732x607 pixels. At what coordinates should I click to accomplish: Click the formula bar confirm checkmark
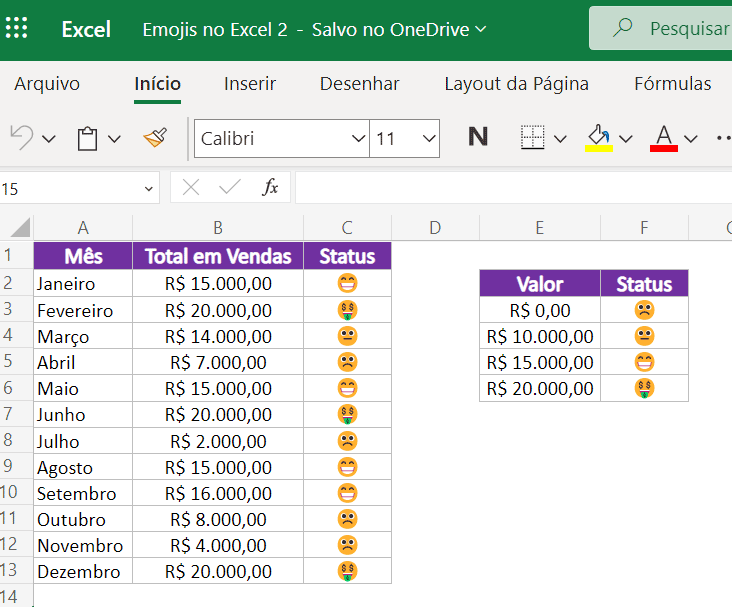pos(230,187)
